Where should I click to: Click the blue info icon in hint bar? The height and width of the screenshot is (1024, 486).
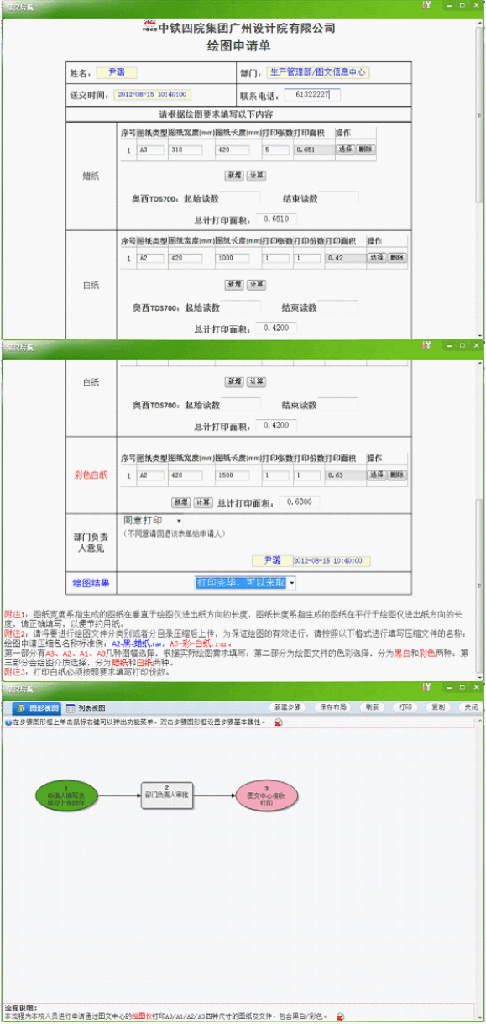point(8,723)
